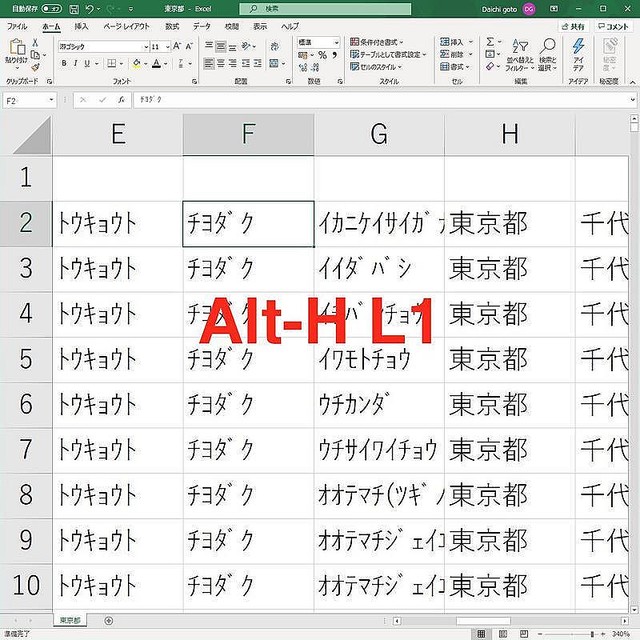Click the Fill down icon in editing group
The image size is (640, 640).
pyautogui.click(x=490, y=54)
